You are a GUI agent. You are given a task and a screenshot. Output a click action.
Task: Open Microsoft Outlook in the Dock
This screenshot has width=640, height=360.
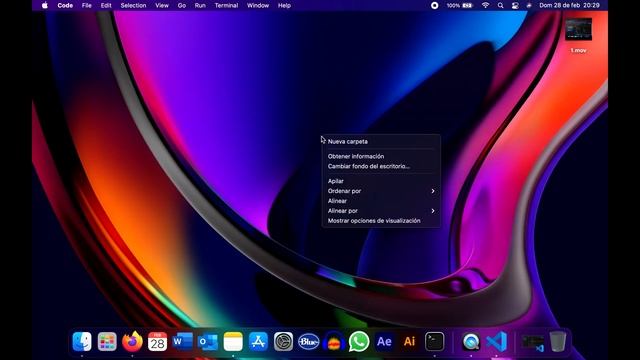208,341
